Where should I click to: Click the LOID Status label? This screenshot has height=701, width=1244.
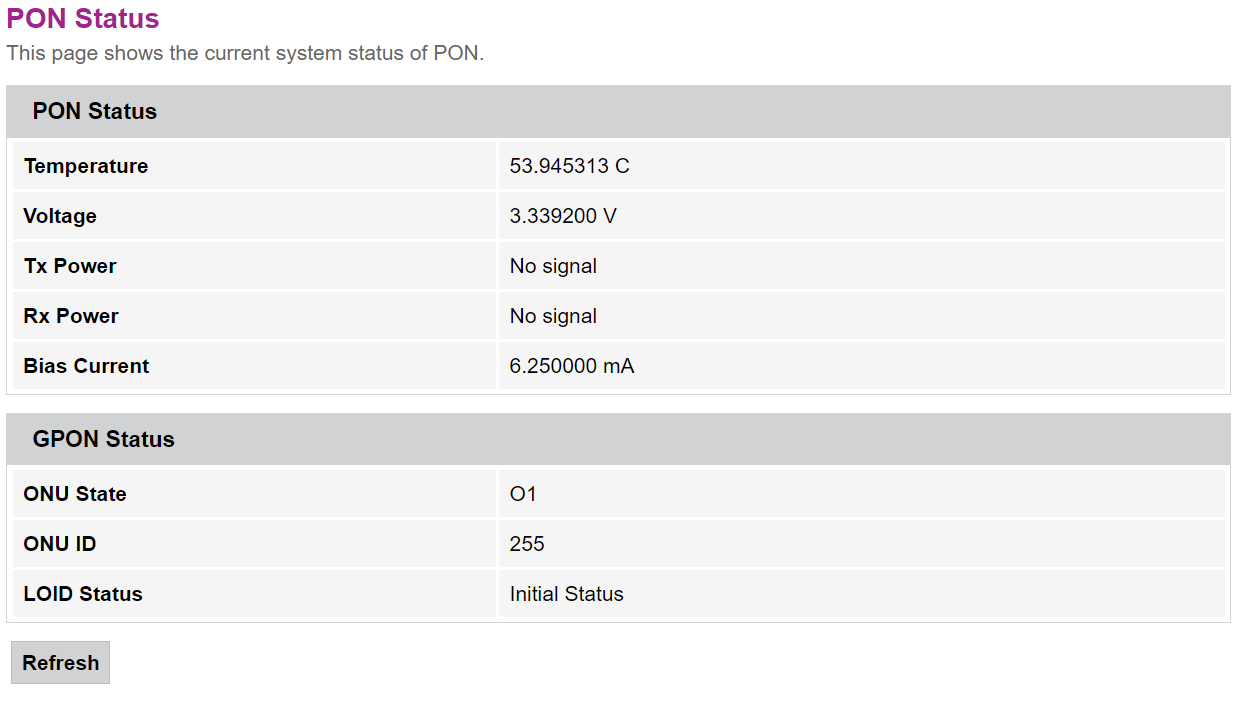83,594
